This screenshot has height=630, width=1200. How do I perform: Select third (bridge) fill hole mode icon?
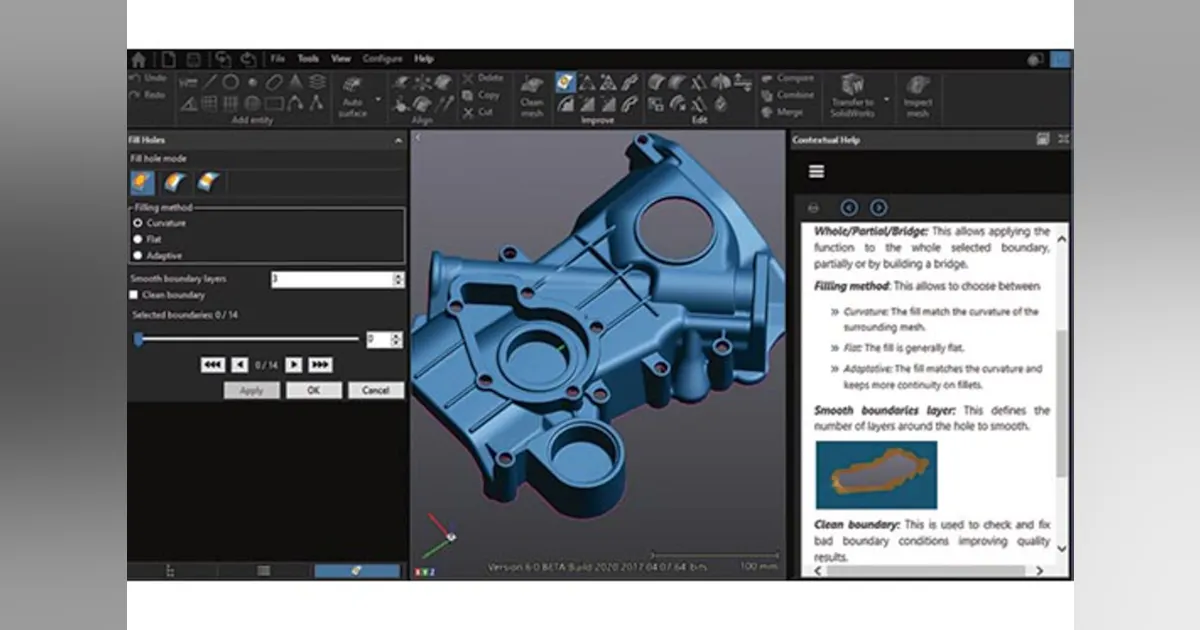[208, 181]
